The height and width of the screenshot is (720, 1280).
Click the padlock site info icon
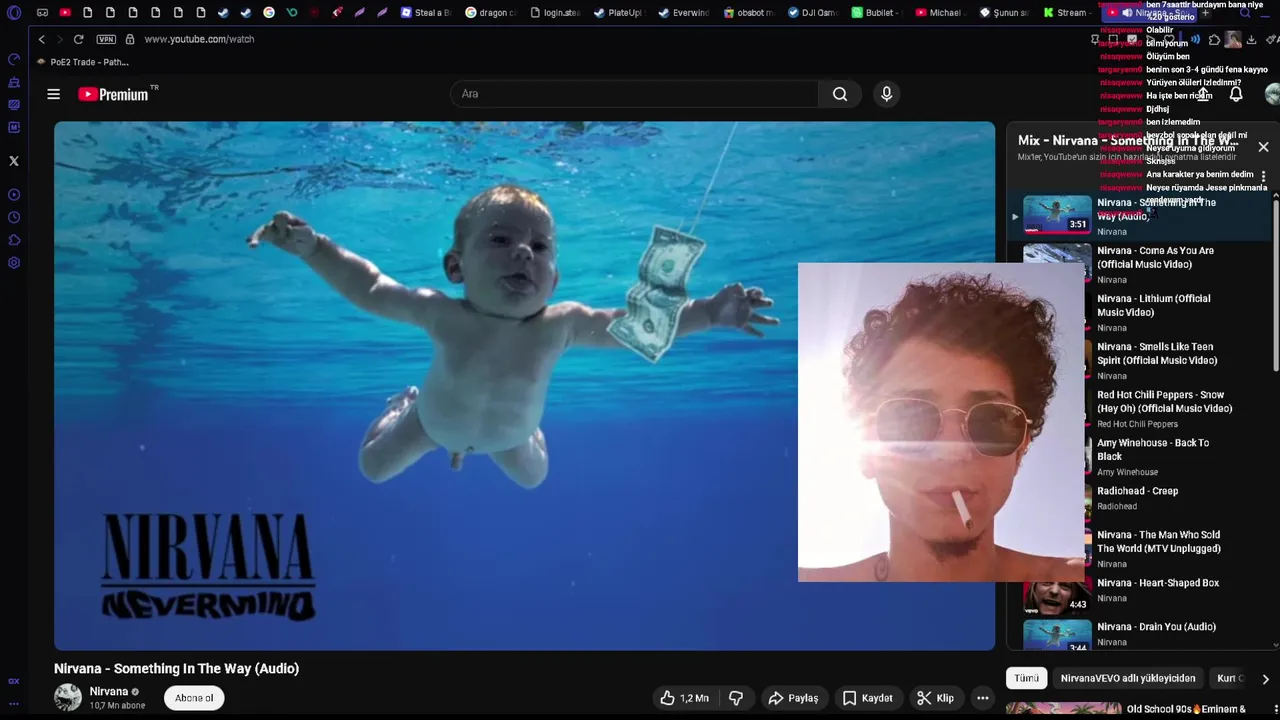pyautogui.click(x=130, y=39)
